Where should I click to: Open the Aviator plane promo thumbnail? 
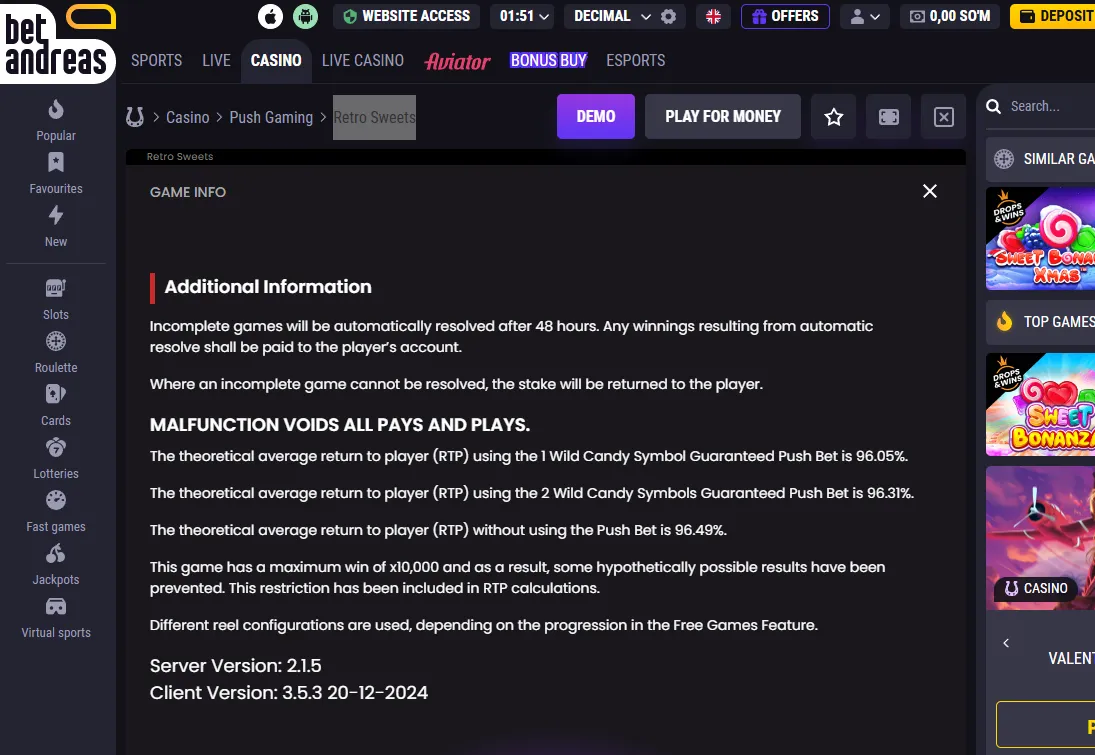1041,538
